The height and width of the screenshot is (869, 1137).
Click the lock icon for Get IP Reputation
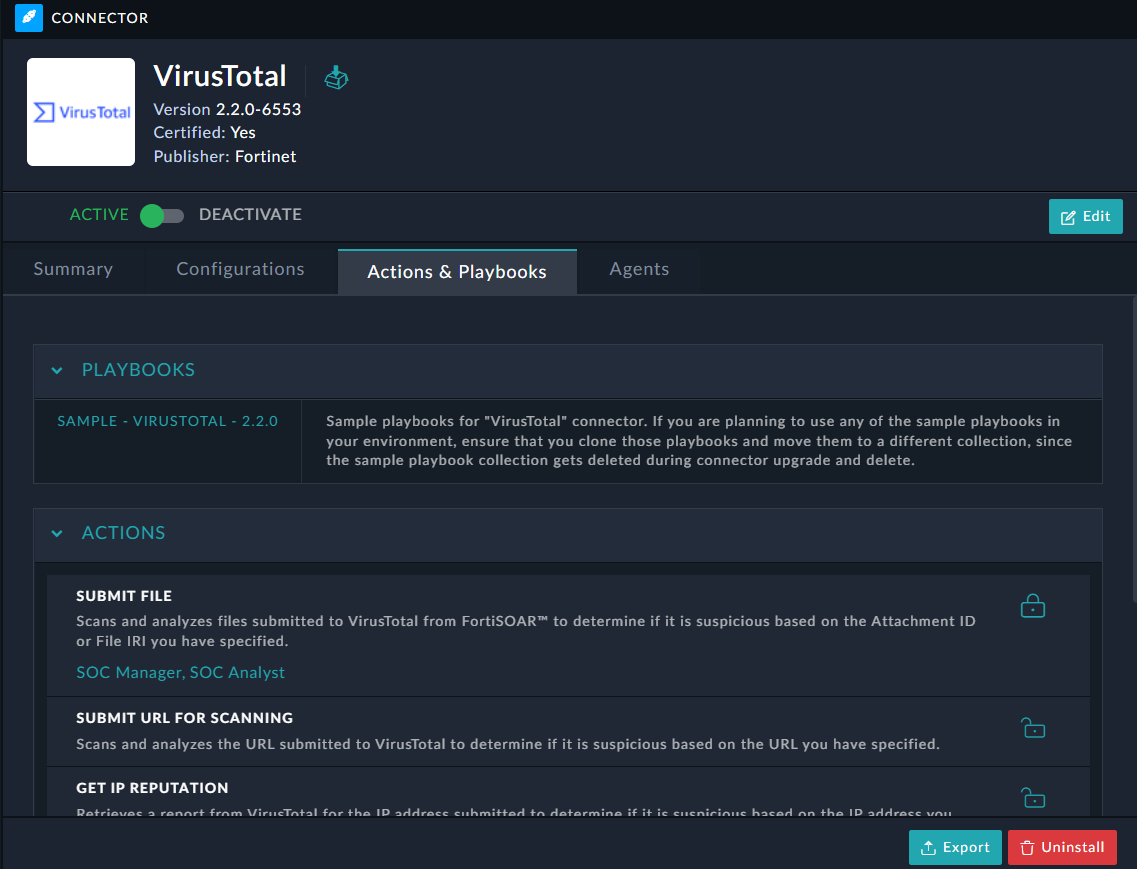[x=1032, y=797]
